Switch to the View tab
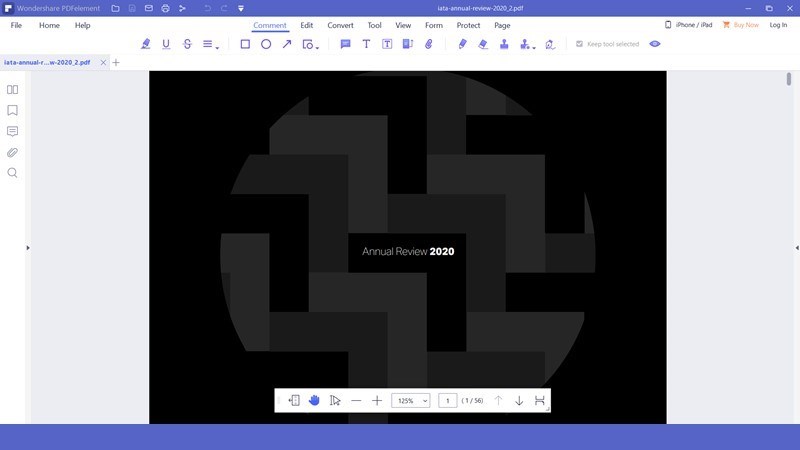The image size is (800, 450). click(403, 25)
